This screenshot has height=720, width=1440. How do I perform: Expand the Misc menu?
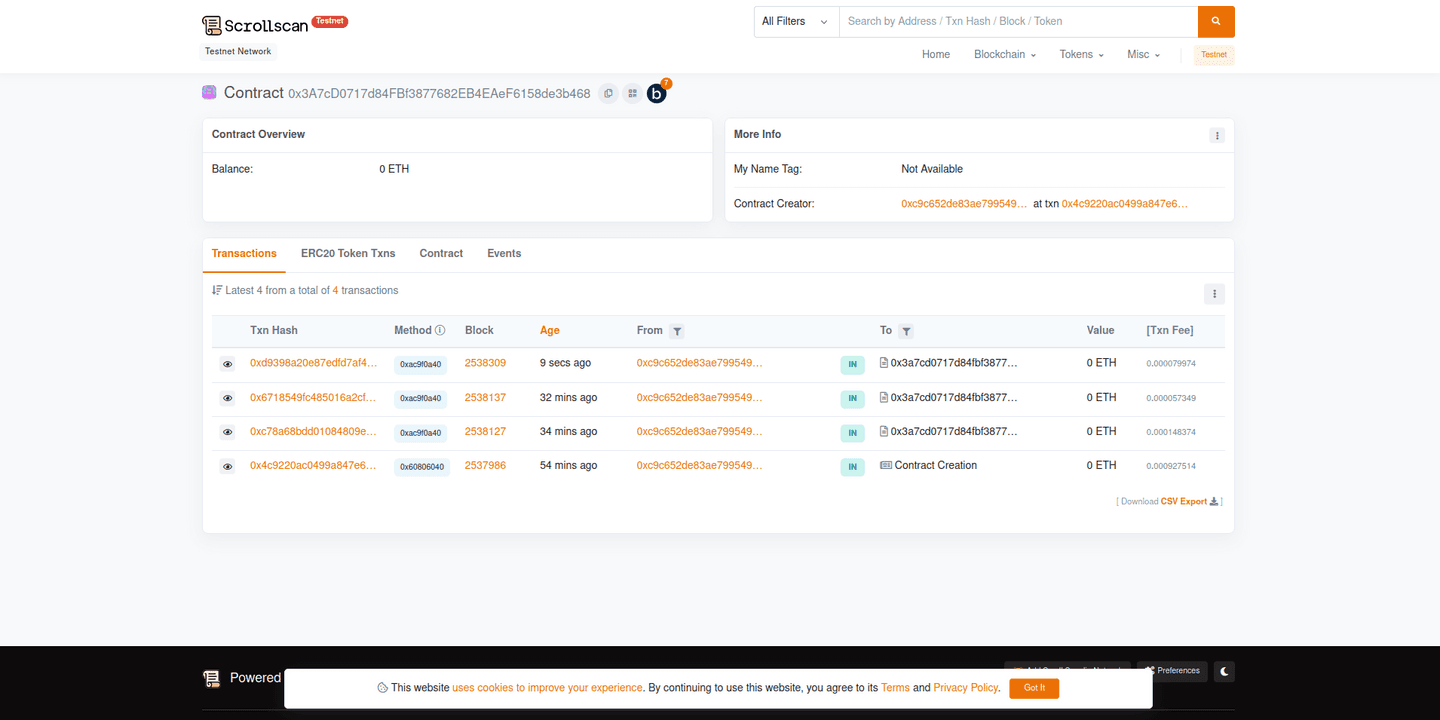pyautogui.click(x=1144, y=54)
